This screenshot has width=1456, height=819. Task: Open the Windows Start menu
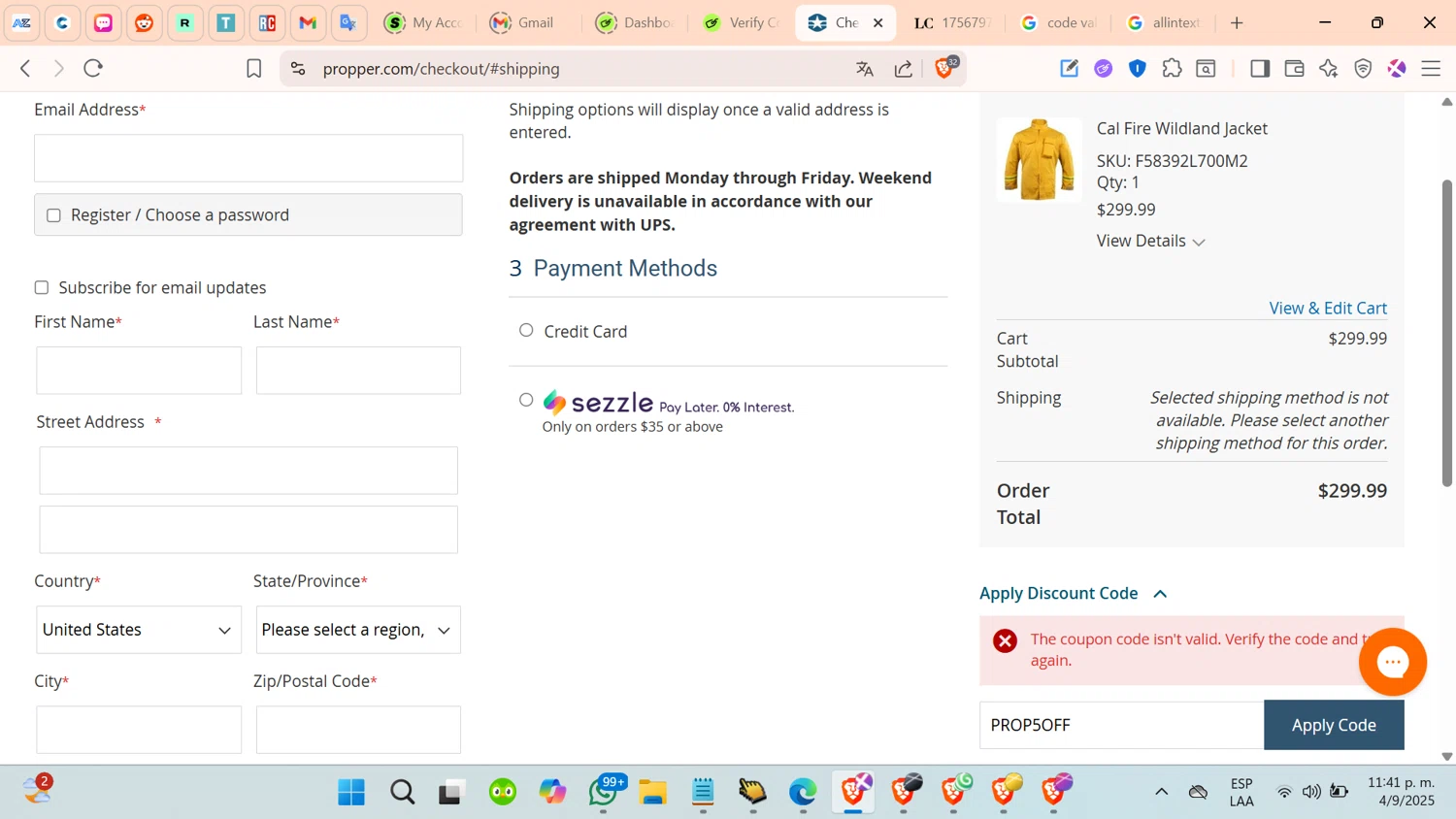(351, 792)
